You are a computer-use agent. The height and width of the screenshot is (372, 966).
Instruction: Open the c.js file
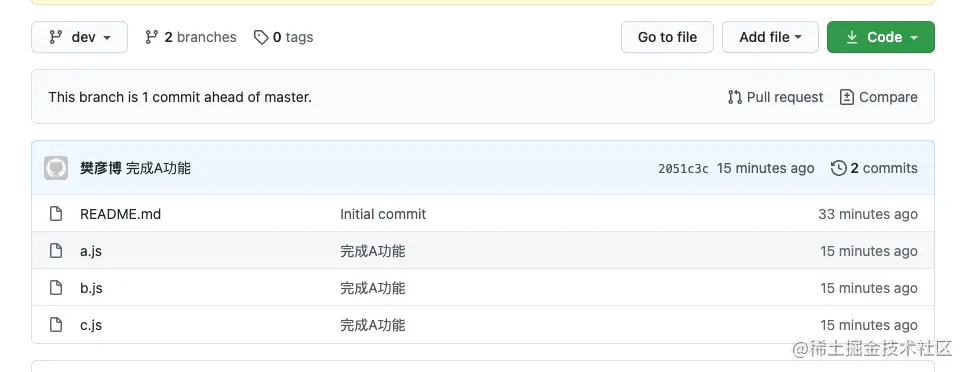pos(91,325)
